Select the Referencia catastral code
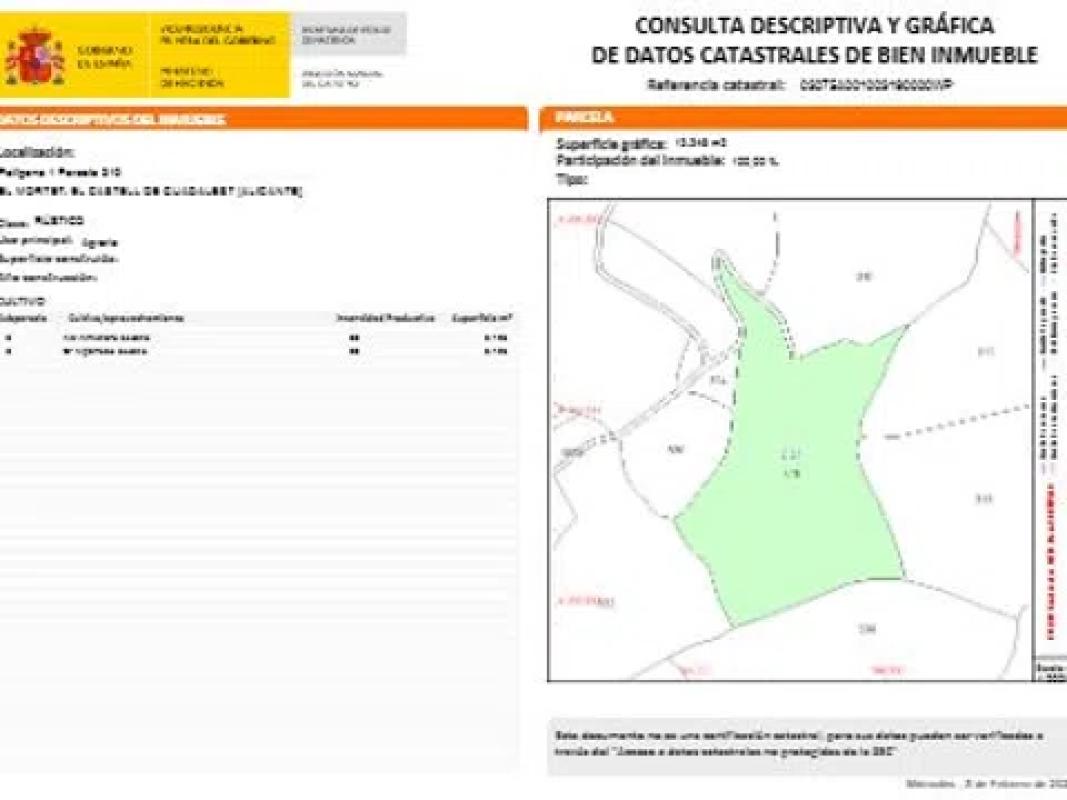Image resolution: width=1067 pixels, height=800 pixels. 877,86
